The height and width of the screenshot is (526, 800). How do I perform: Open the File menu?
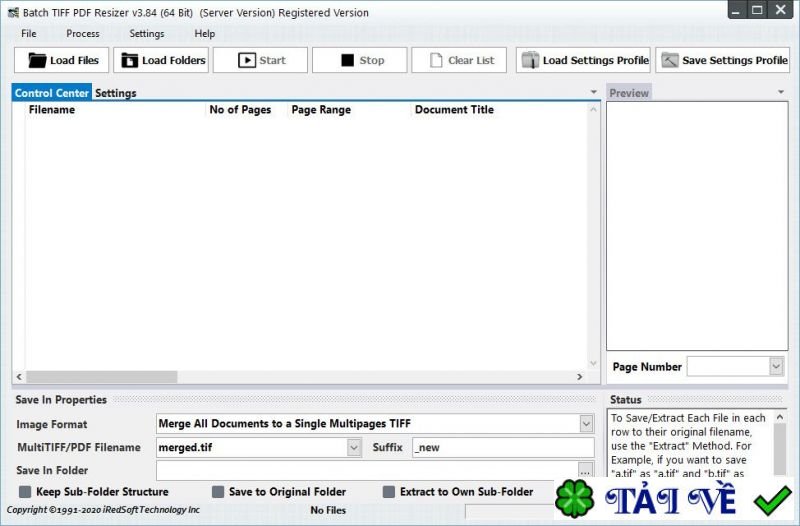coord(29,34)
